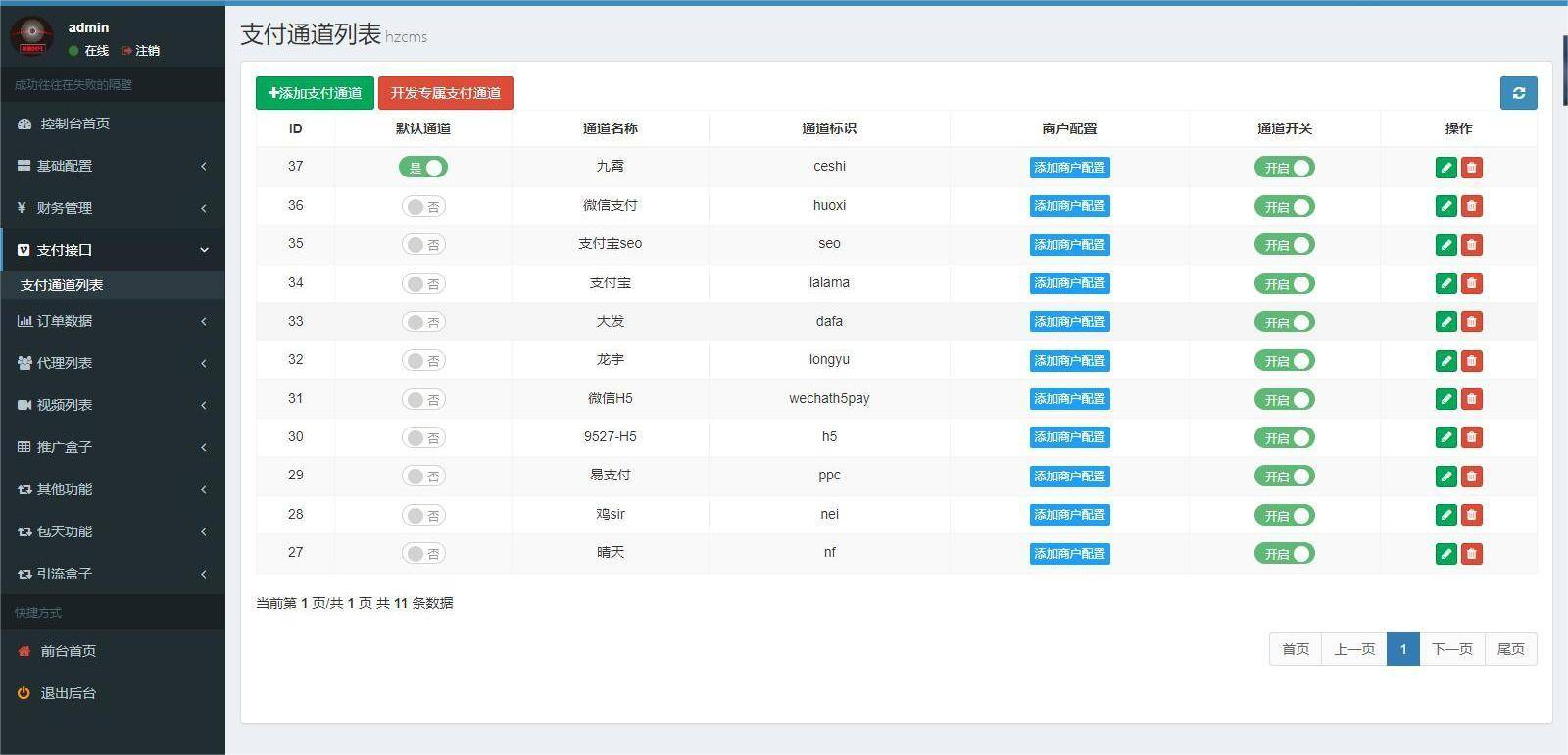Expand the 其他功能 sidebar menu
This screenshot has width=1568, height=755.
click(x=113, y=489)
